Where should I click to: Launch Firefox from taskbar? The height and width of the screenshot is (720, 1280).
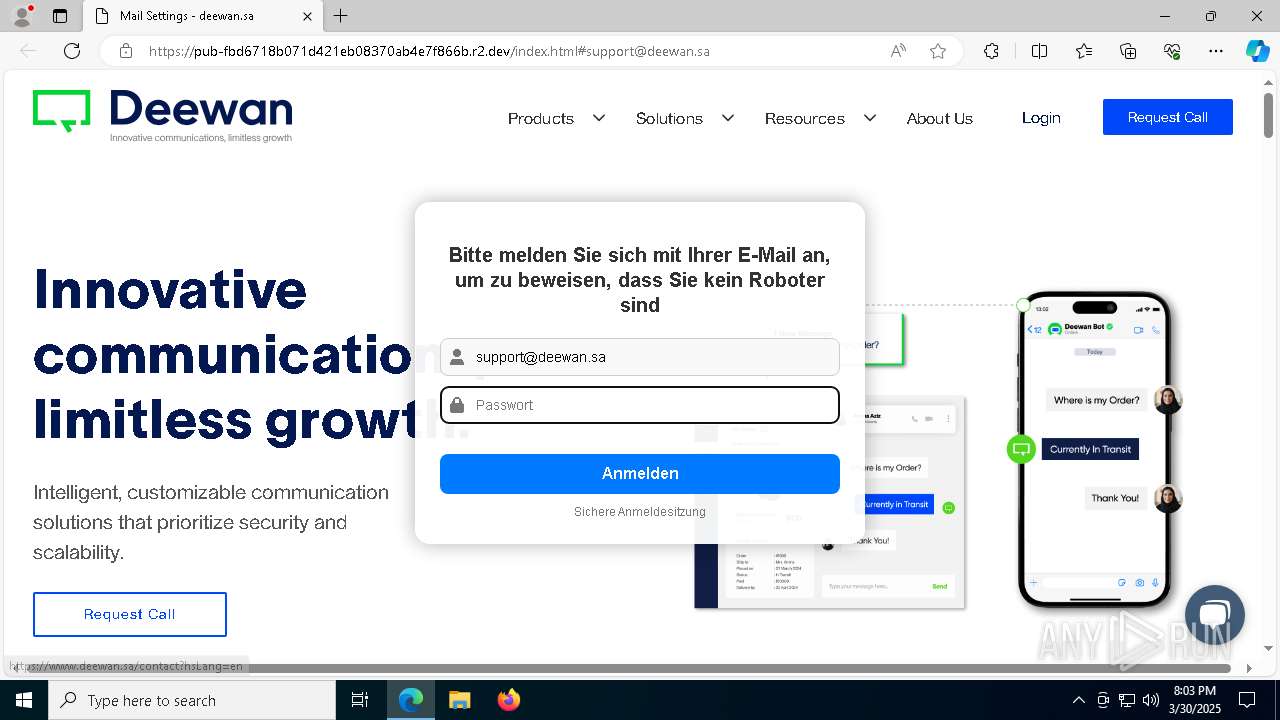[x=509, y=700]
